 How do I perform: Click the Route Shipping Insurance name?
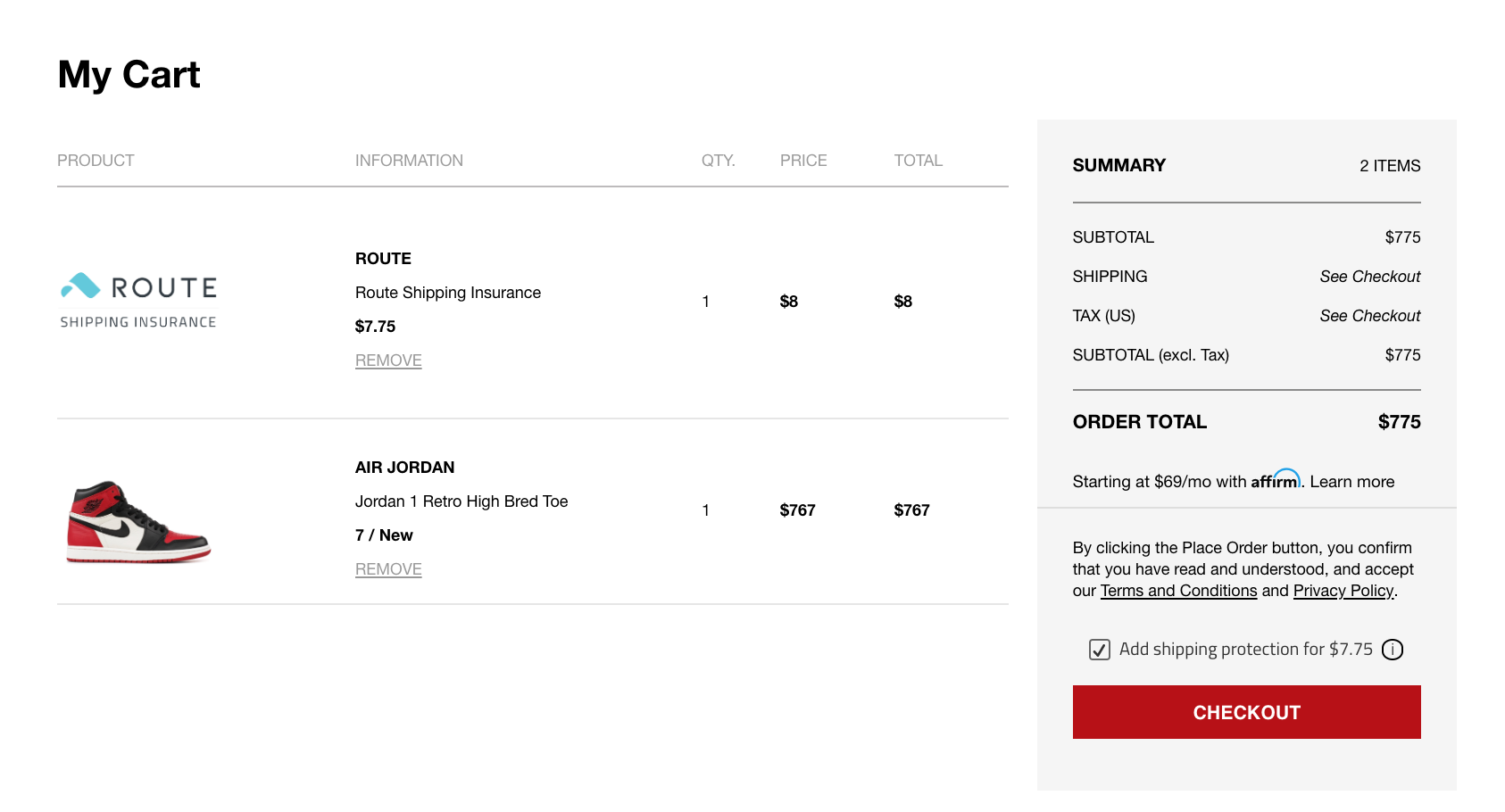pos(448,293)
